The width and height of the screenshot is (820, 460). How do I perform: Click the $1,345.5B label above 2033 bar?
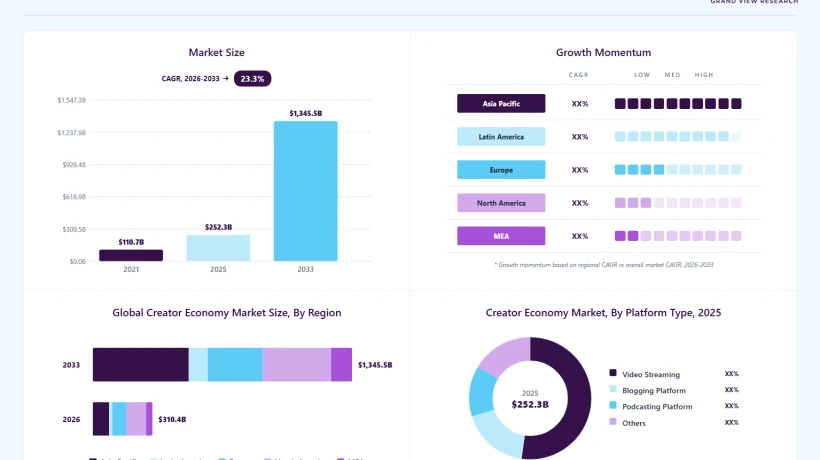click(305, 113)
